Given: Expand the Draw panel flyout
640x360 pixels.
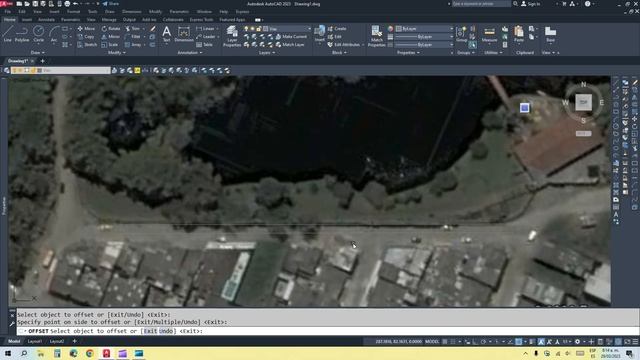Looking at the screenshot, I should (x=38, y=53).
